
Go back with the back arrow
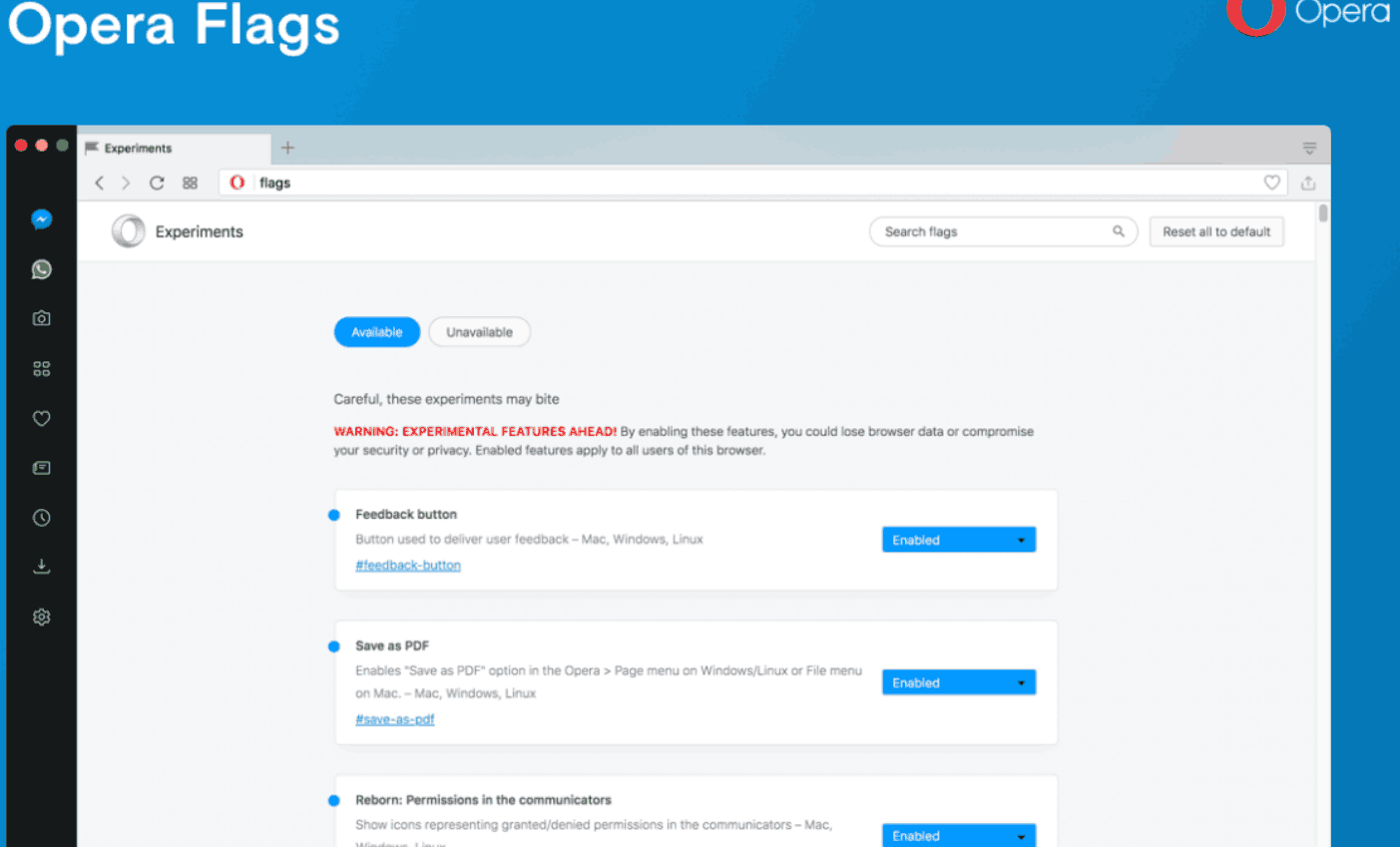(99, 183)
